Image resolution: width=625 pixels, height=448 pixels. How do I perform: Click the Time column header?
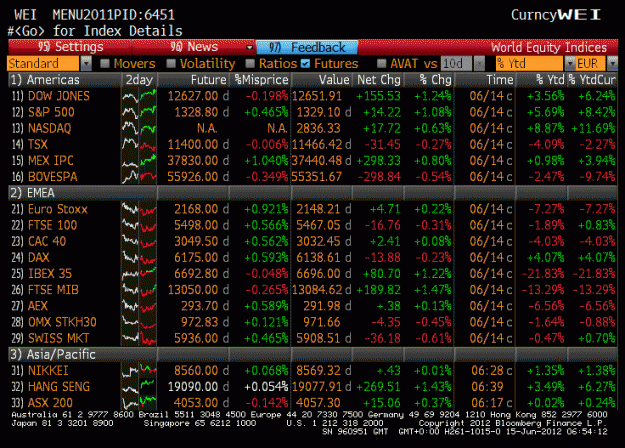(x=485, y=80)
